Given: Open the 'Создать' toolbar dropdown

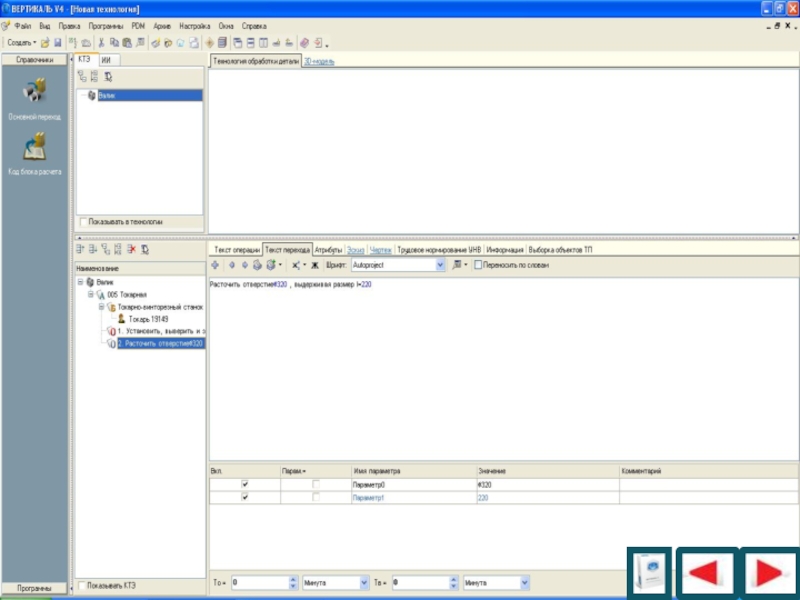Looking at the screenshot, I should click(22, 43).
